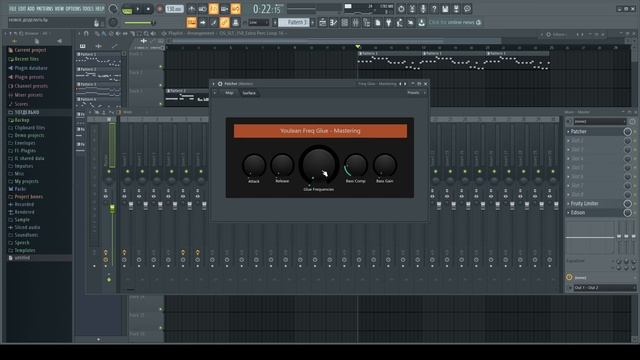Open the piano roll view icon

333,22
